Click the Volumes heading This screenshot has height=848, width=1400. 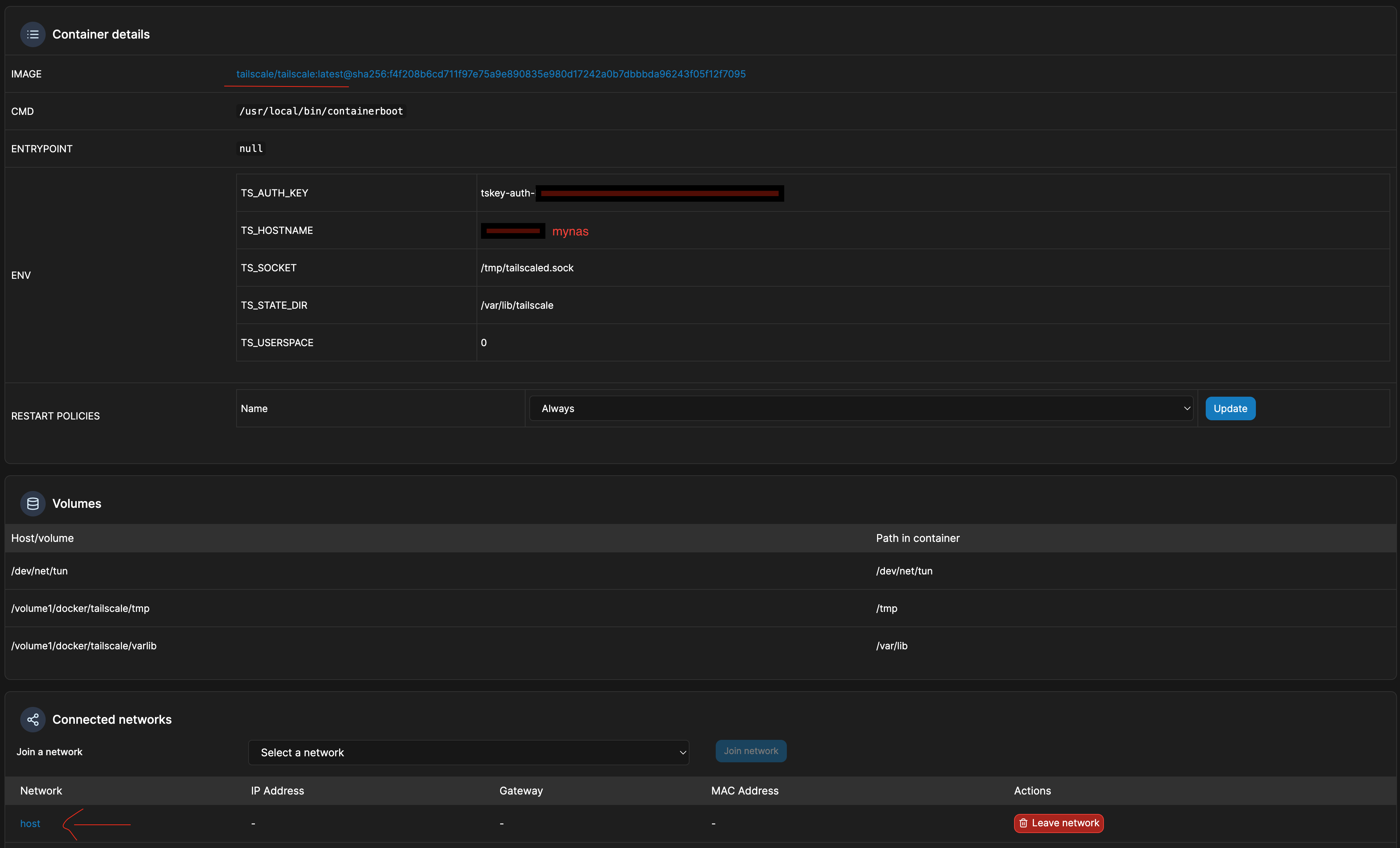pyautogui.click(x=77, y=503)
